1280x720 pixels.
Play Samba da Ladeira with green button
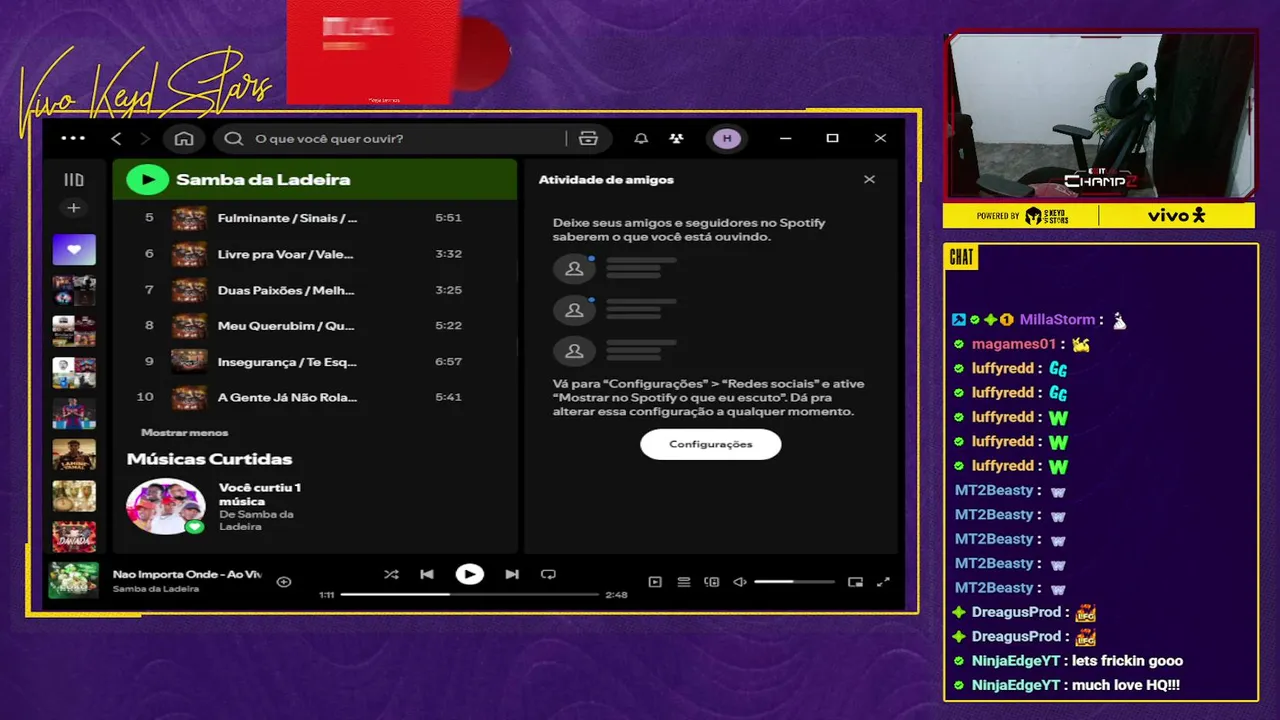coord(147,180)
